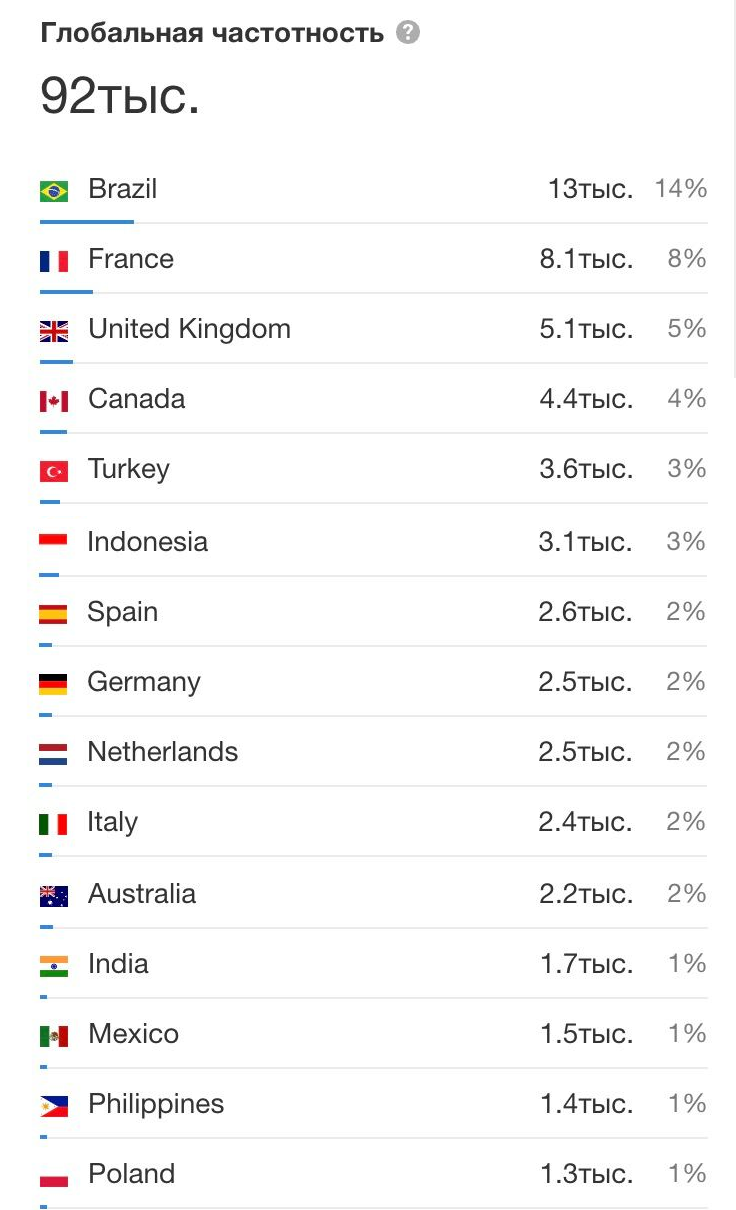Image resolution: width=736 pixels, height=1210 pixels.
Task: Click France's 8.1тыс. volume value
Action: coord(586,260)
